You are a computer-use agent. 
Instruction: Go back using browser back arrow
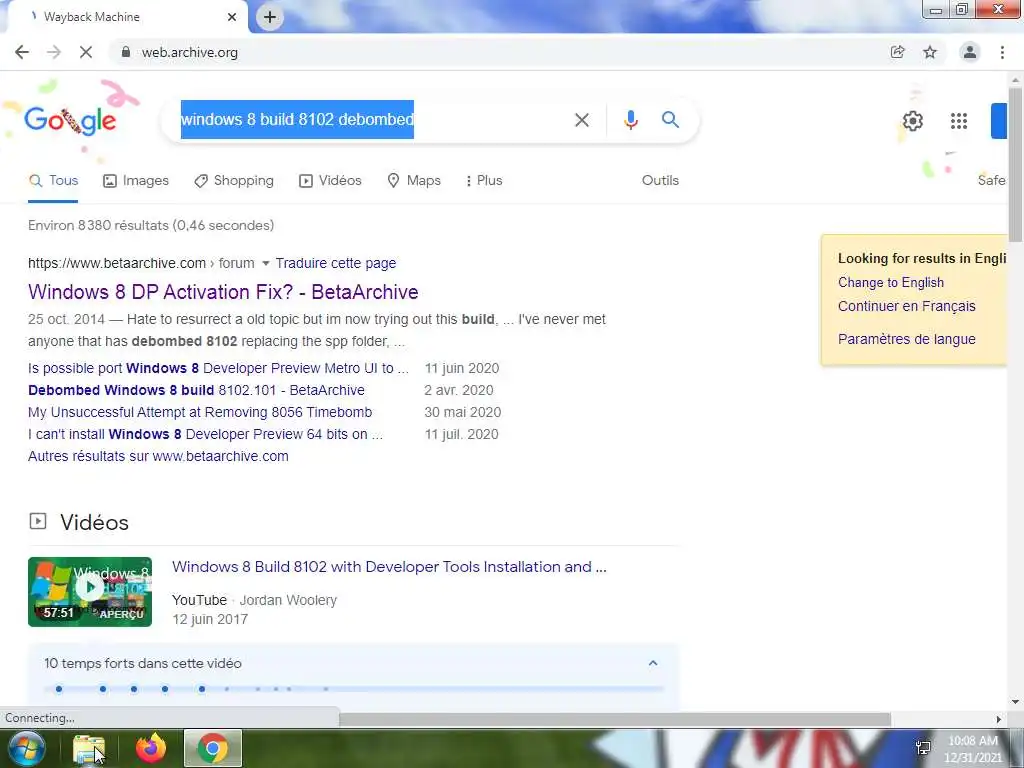pyautogui.click(x=22, y=52)
